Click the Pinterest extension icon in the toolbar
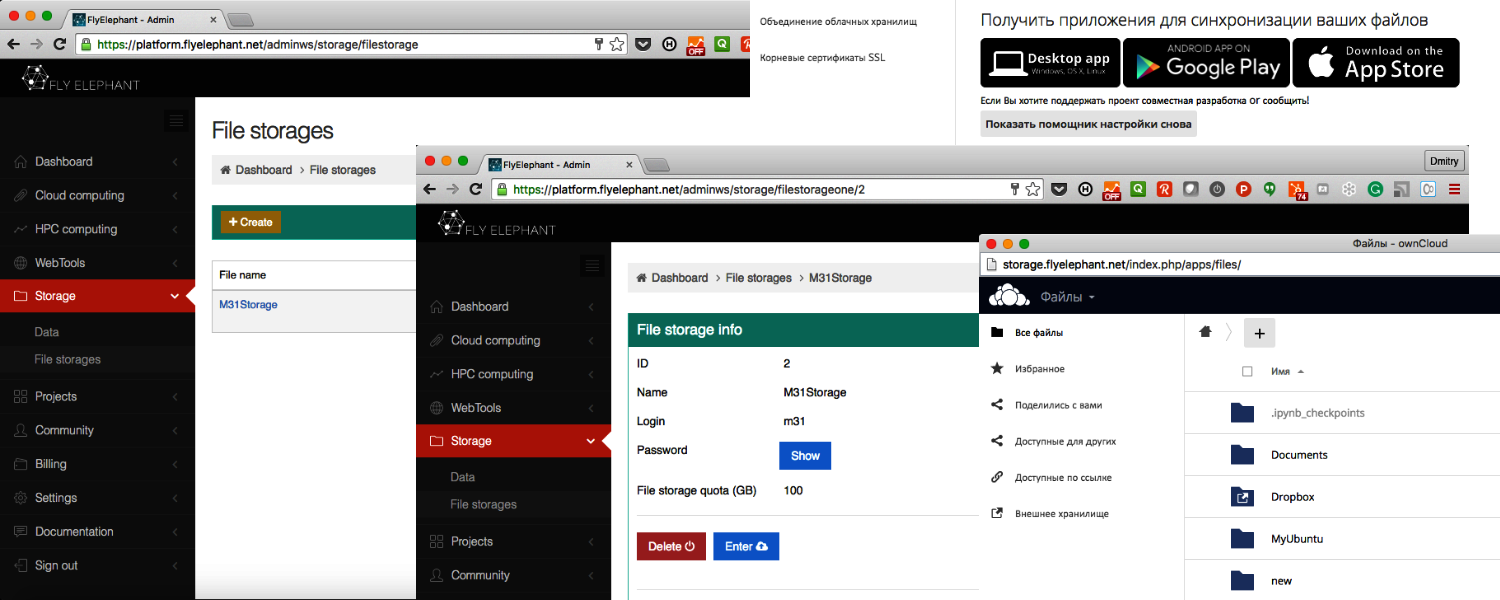The image size is (1500, 600). [1244, 189]
